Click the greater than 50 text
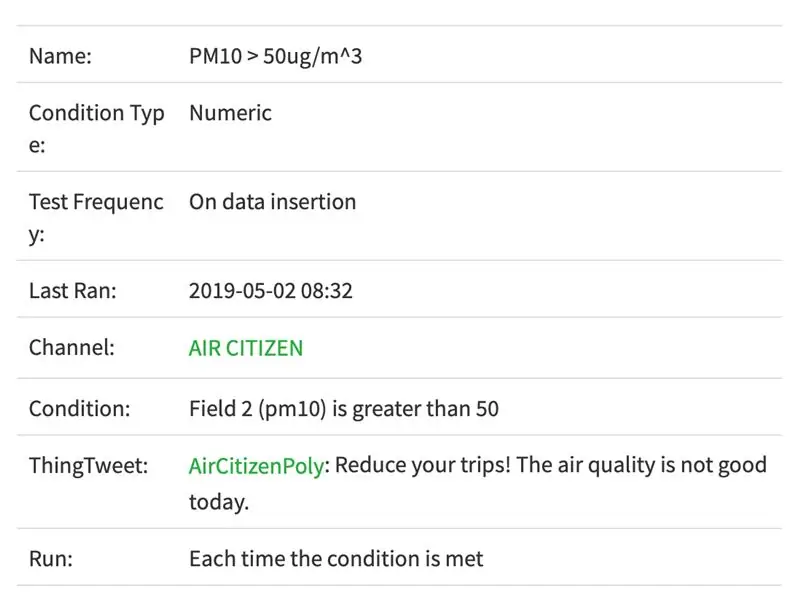The width and height of the screenshot is (800, 596). (426, 410)
